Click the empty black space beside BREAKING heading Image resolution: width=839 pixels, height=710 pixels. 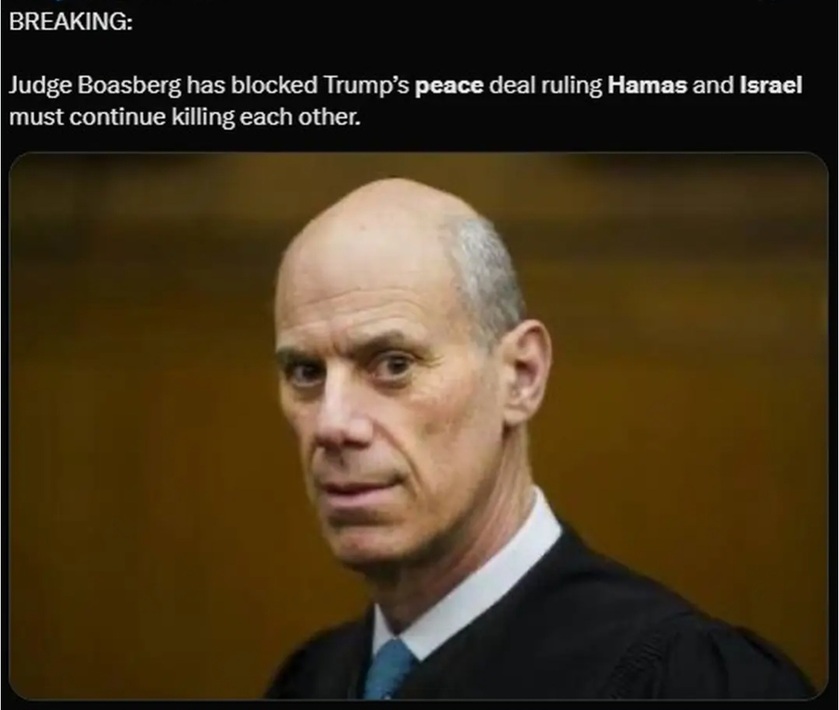tap(482, 21)
